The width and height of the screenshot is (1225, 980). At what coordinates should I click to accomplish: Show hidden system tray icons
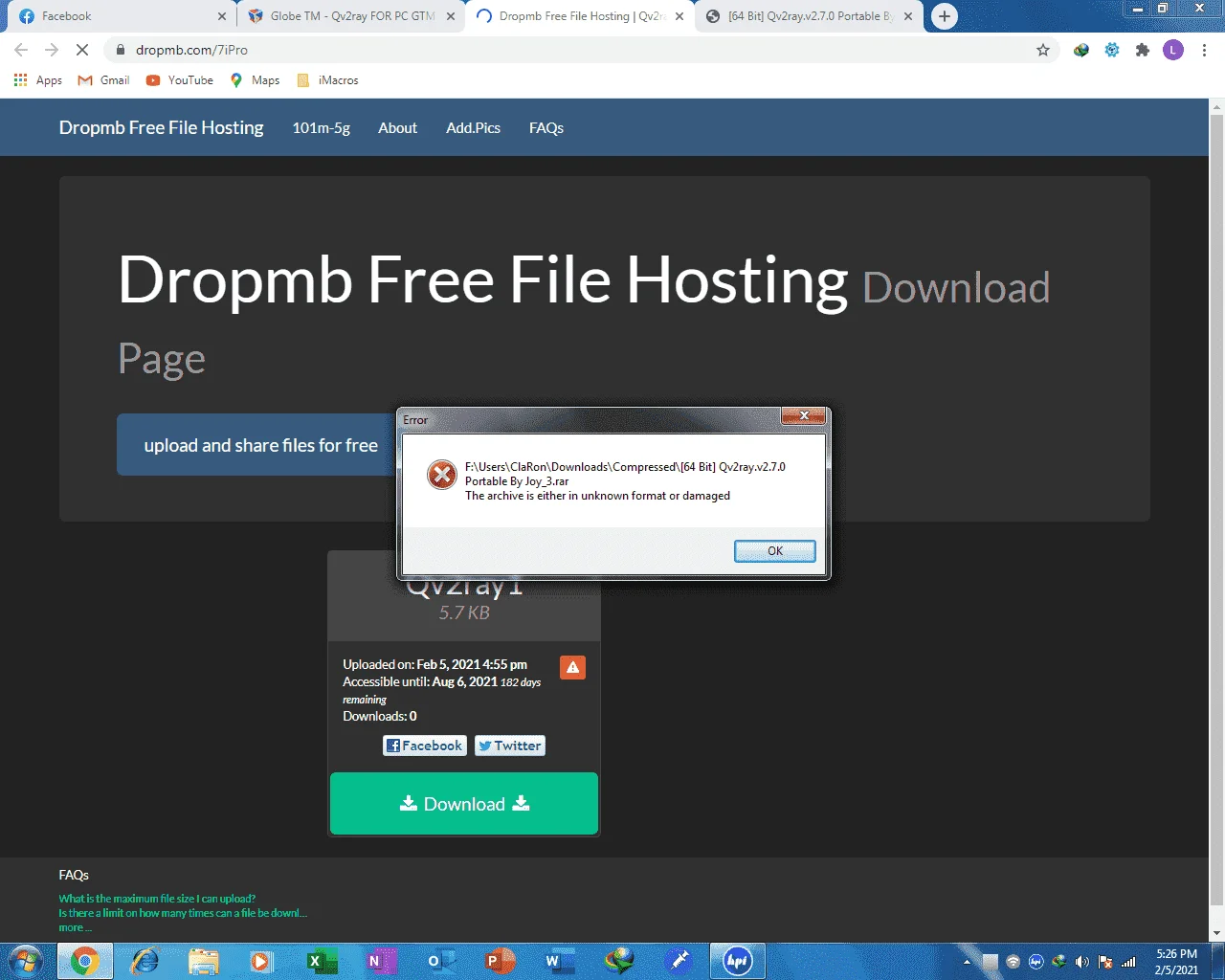(967, 962)
